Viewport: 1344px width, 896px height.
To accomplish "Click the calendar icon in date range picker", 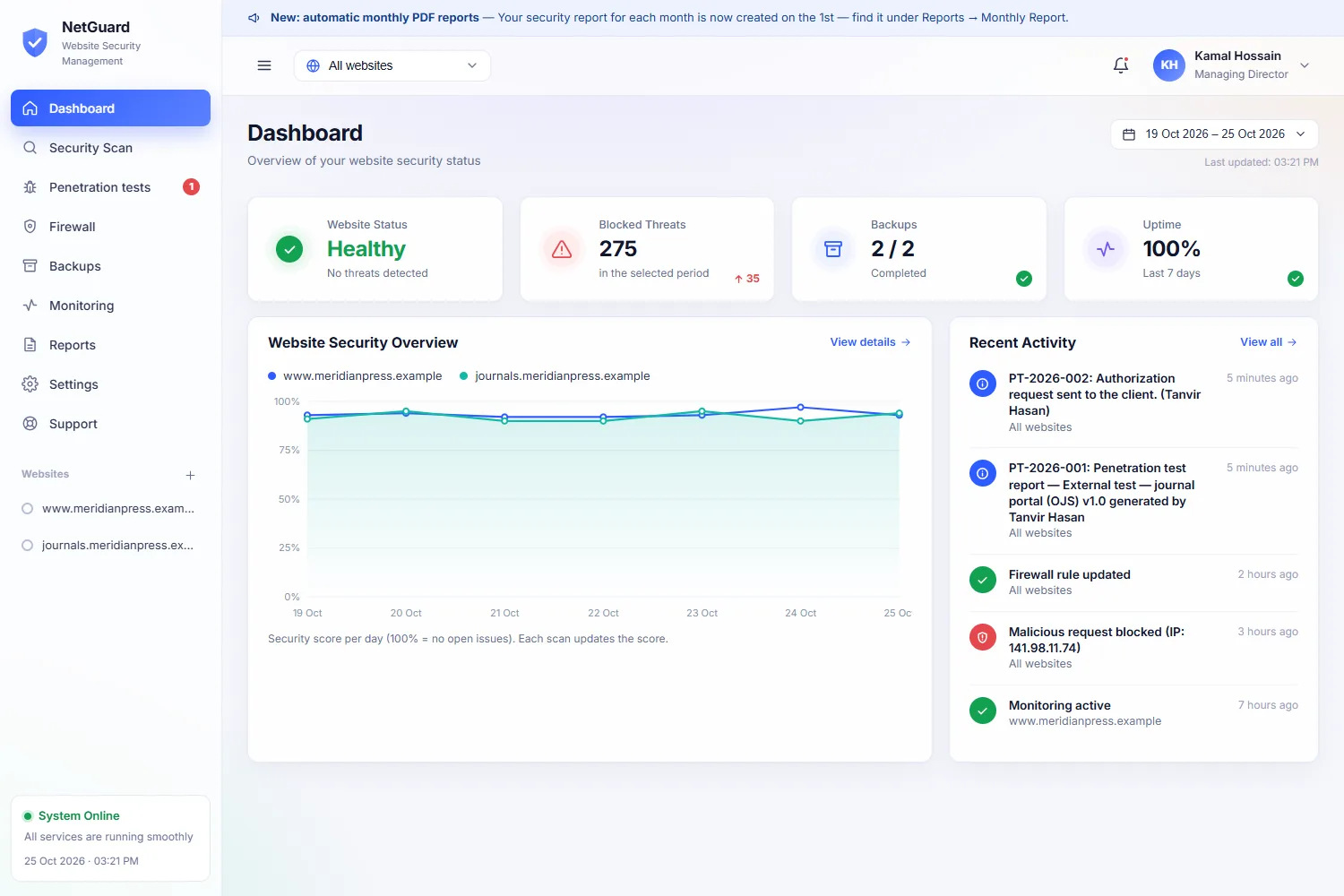I will click(1129, 134).
